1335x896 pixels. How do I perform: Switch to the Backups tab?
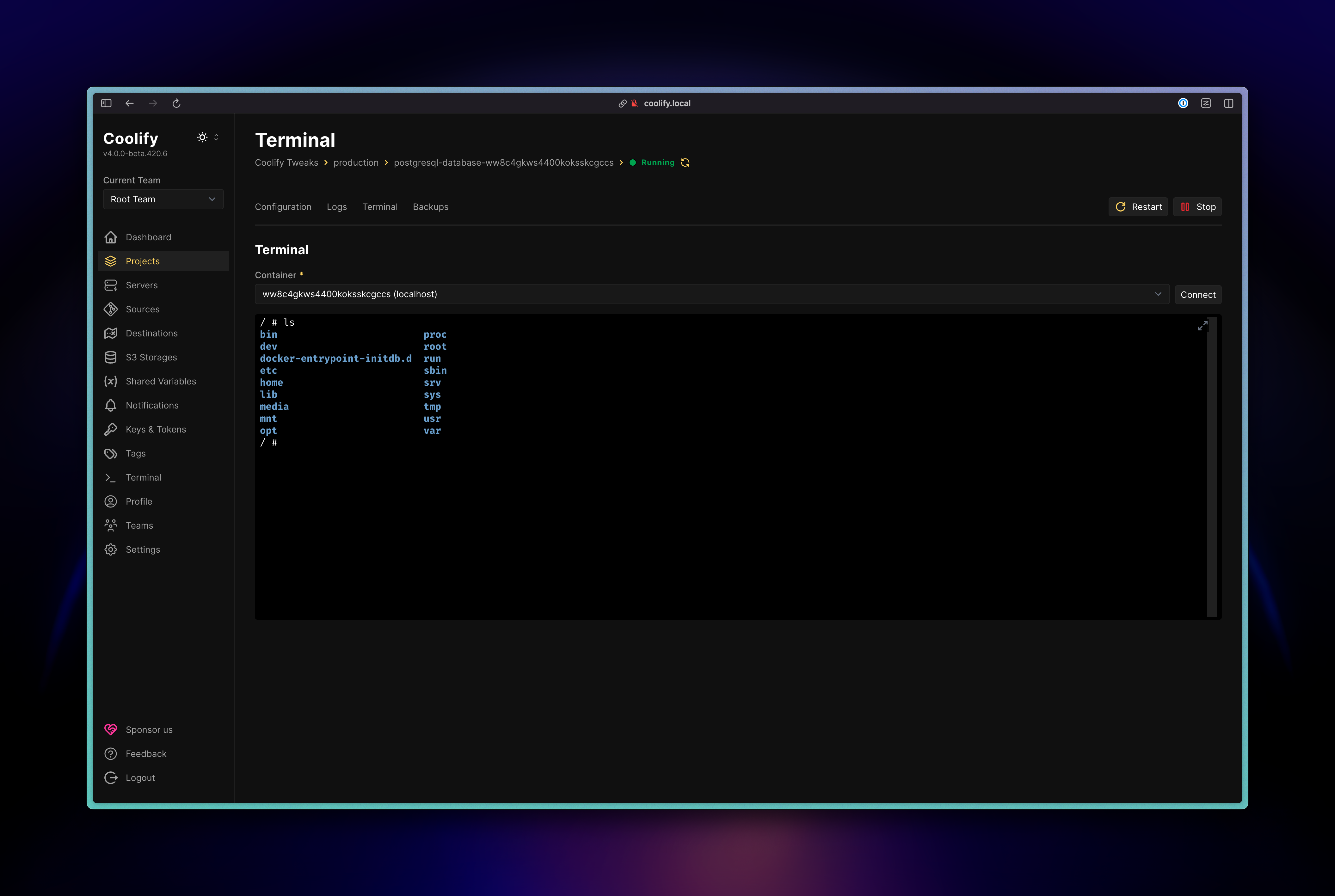tap(430, 207)
